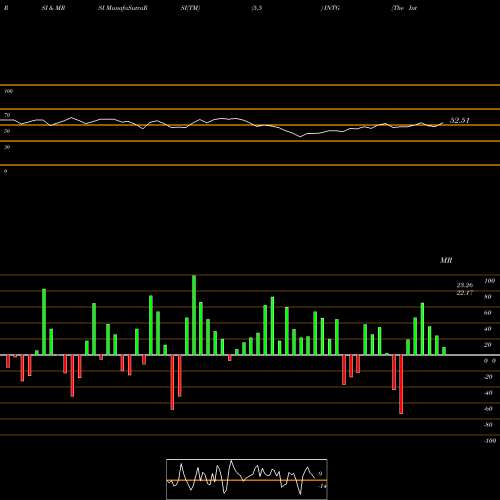Click the 23.26 value label

point(465,285)
